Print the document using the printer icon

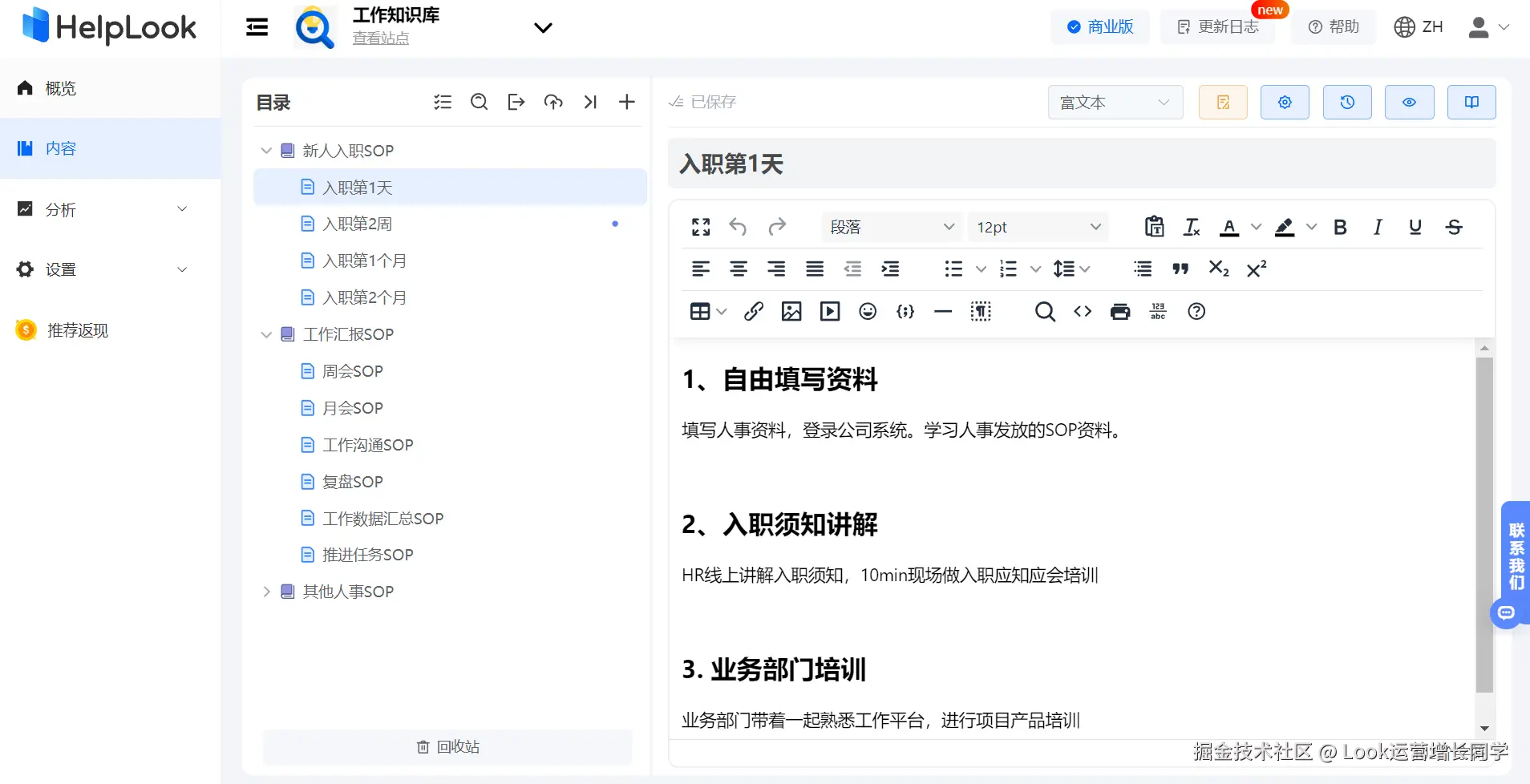(x=1120, y=312)
